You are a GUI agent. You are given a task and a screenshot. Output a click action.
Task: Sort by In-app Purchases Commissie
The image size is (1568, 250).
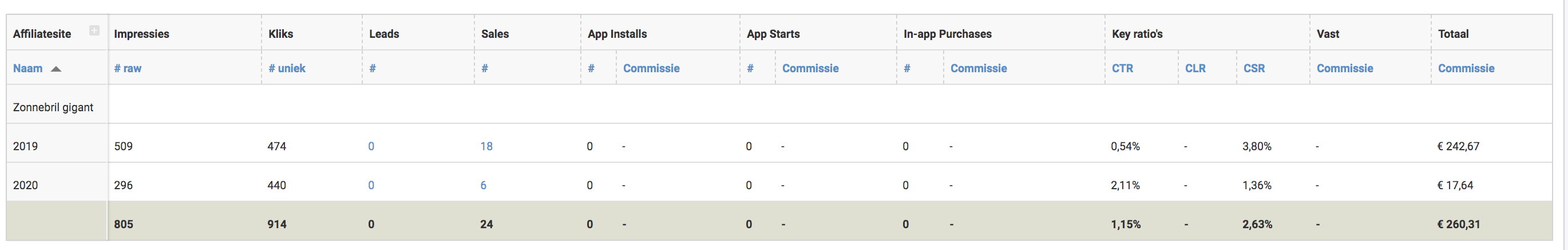tap(979, 68)
